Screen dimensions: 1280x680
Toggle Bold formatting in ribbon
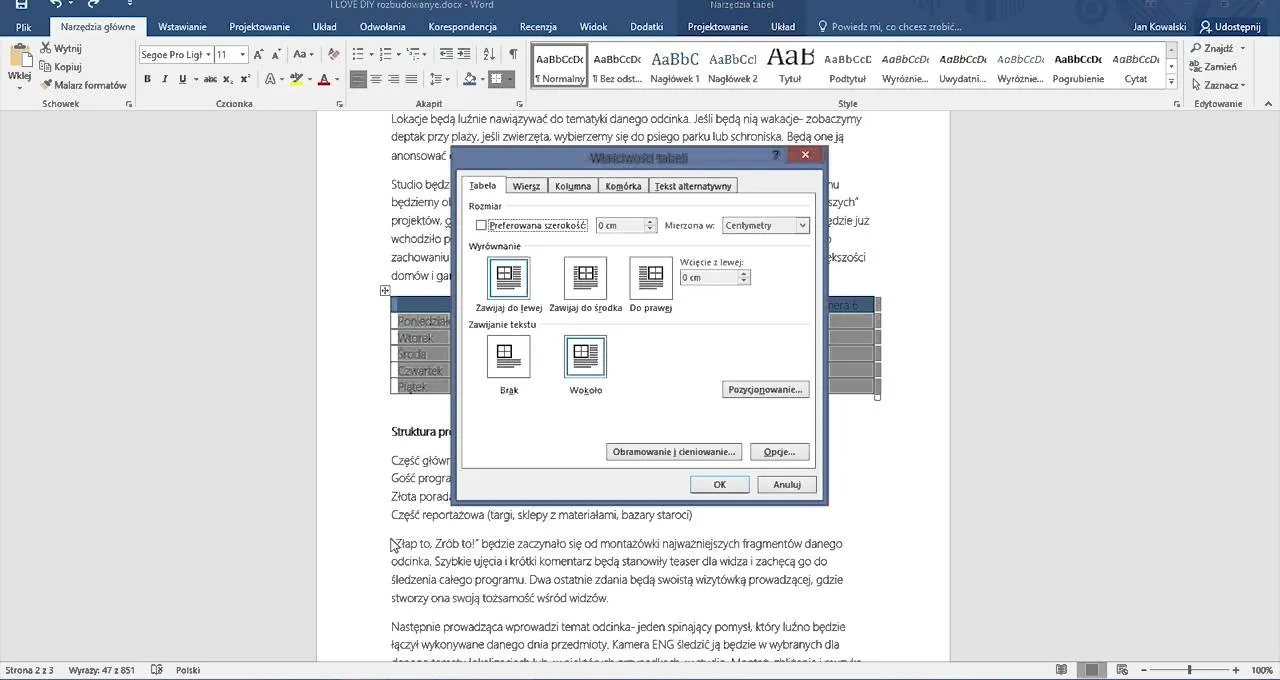148,79
